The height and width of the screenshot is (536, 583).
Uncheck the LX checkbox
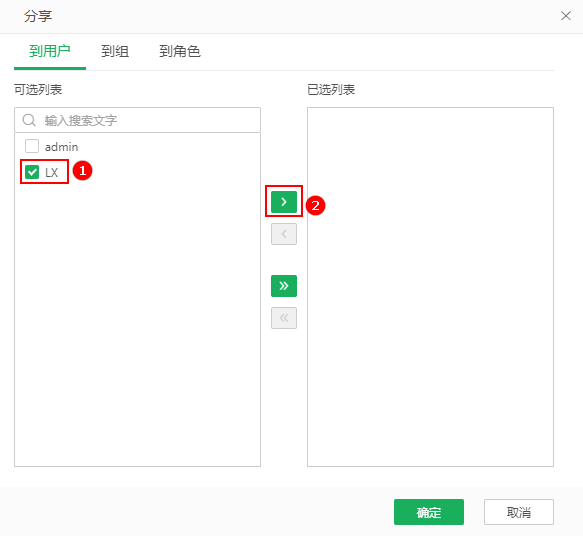[x=32, y=172]
